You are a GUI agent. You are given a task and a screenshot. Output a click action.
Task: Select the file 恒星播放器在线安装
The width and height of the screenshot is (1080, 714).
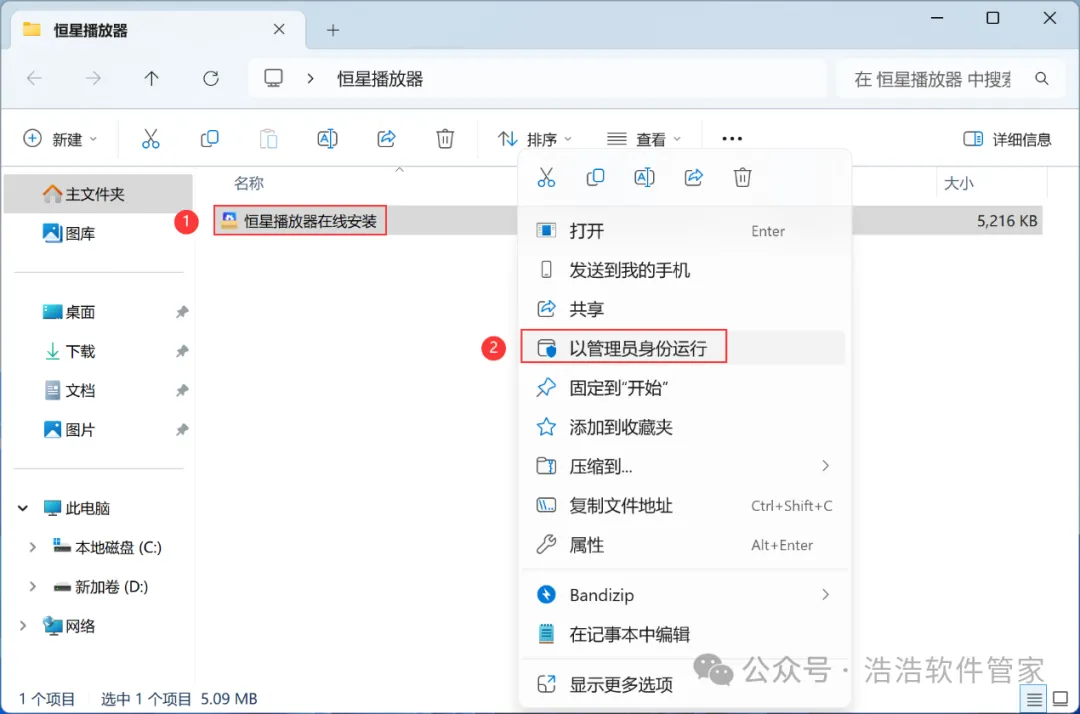300,221
